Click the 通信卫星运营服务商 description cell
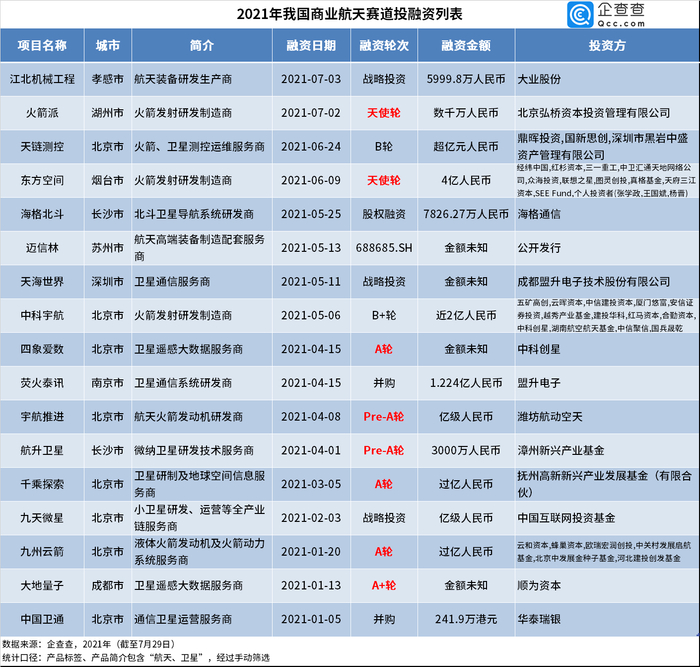Screen dimensions: 700x667 coord(202,619)
